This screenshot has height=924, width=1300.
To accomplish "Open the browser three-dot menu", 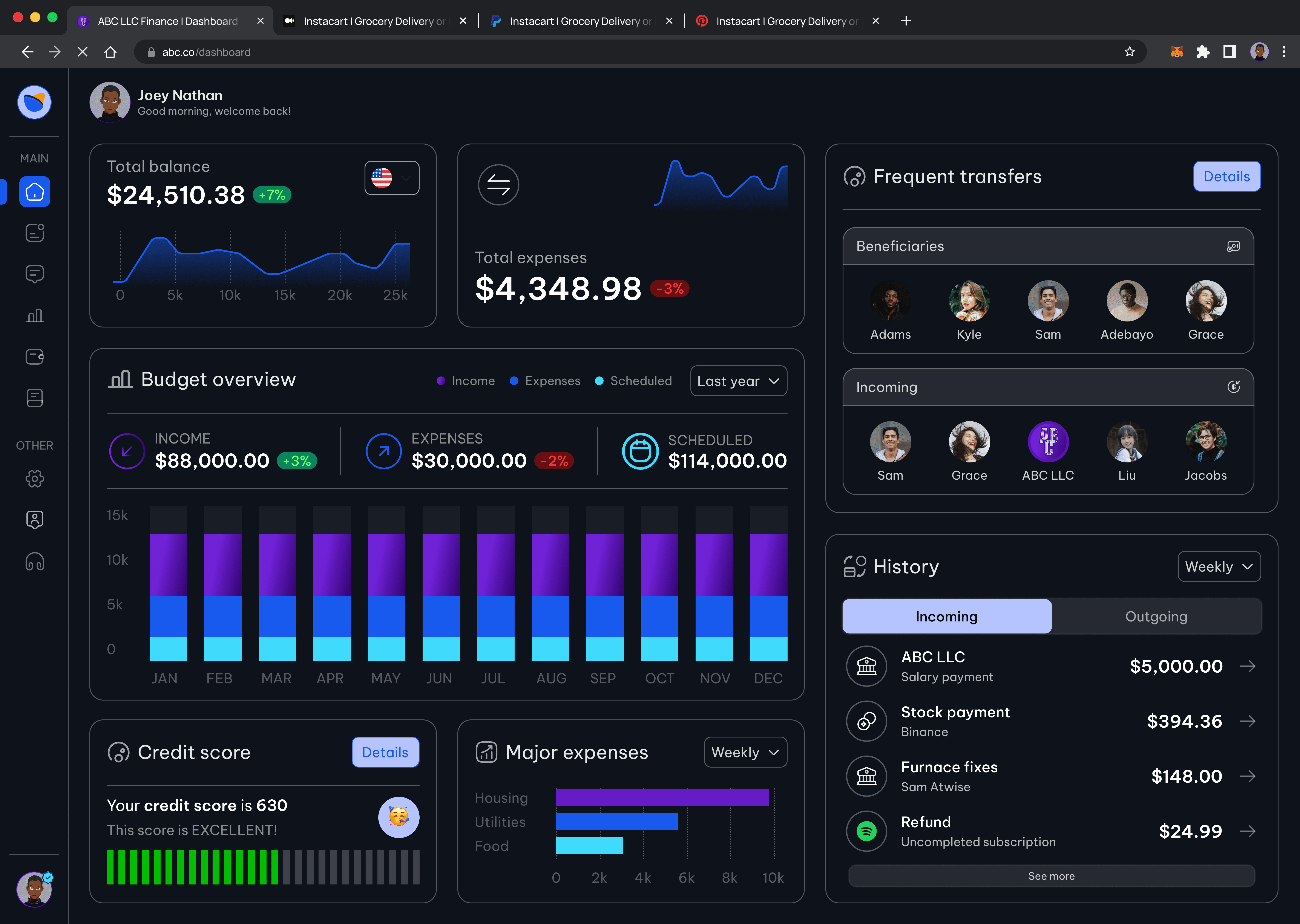I will (x=1284, y=52).
